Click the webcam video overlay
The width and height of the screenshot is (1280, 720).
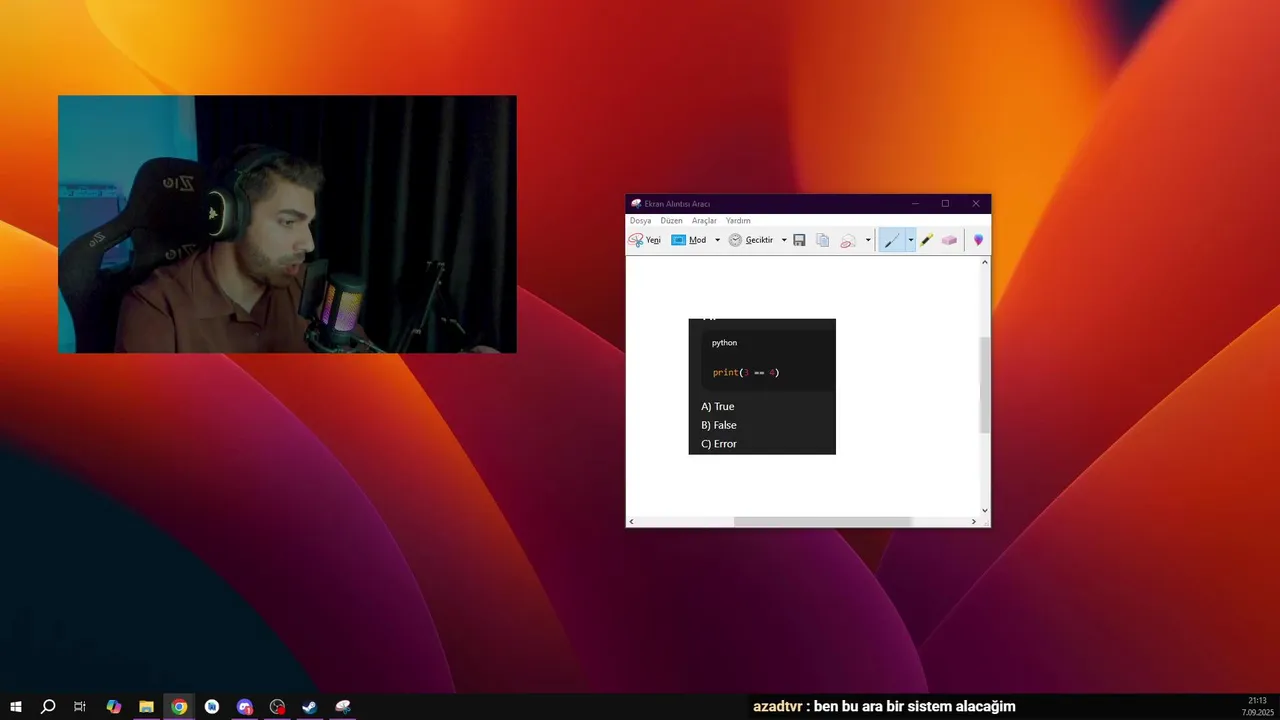[287, 224]
